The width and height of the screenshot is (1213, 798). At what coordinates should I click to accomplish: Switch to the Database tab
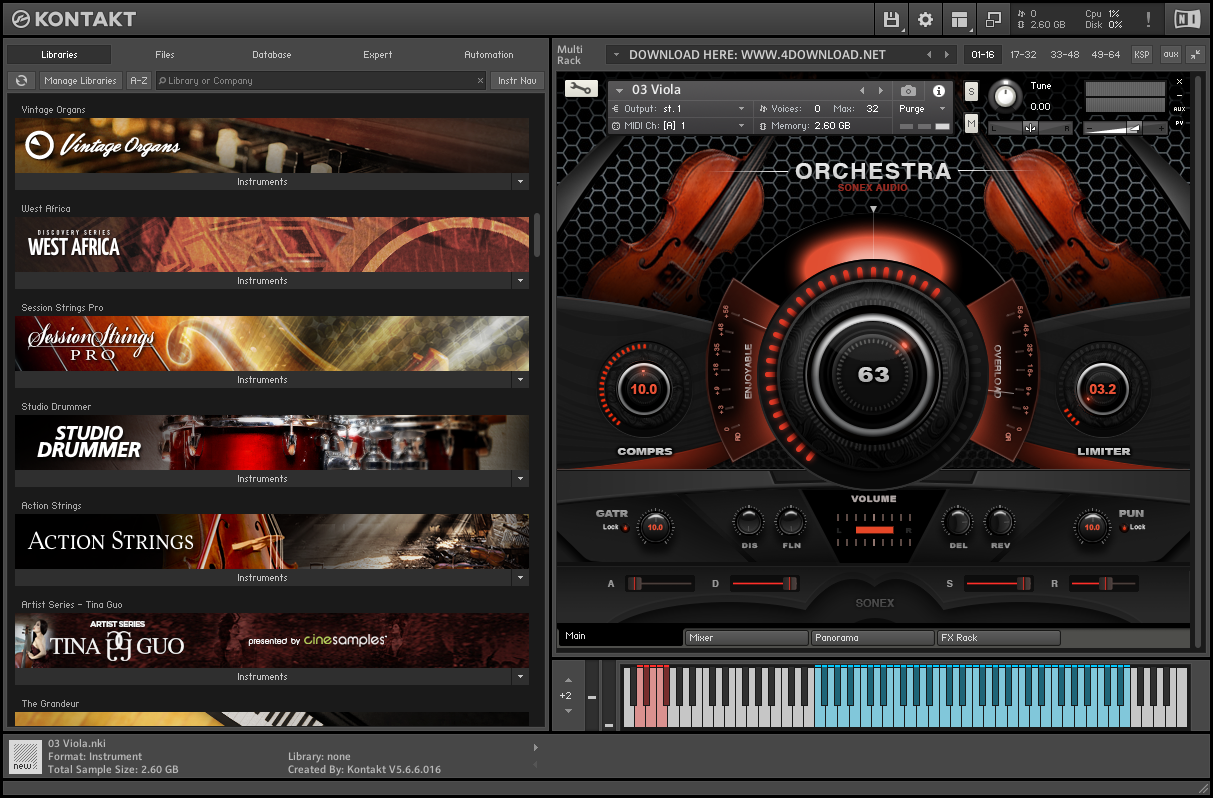tap(272, 55)
